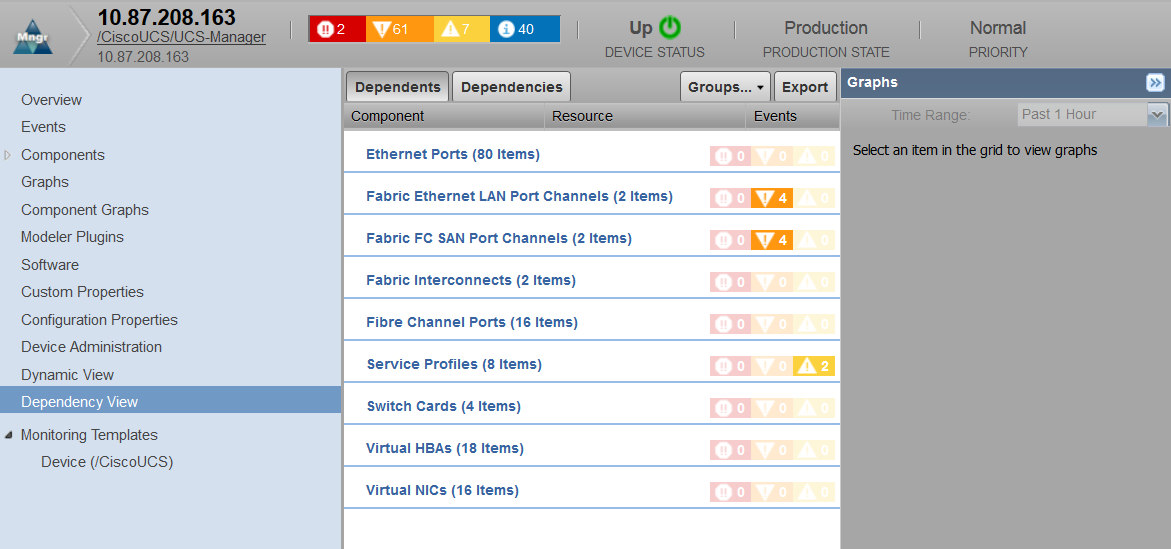This screenshot has width=1171, height=549.
Task: Switch to the Dependencies tab
Action: [x=511, y=87]
